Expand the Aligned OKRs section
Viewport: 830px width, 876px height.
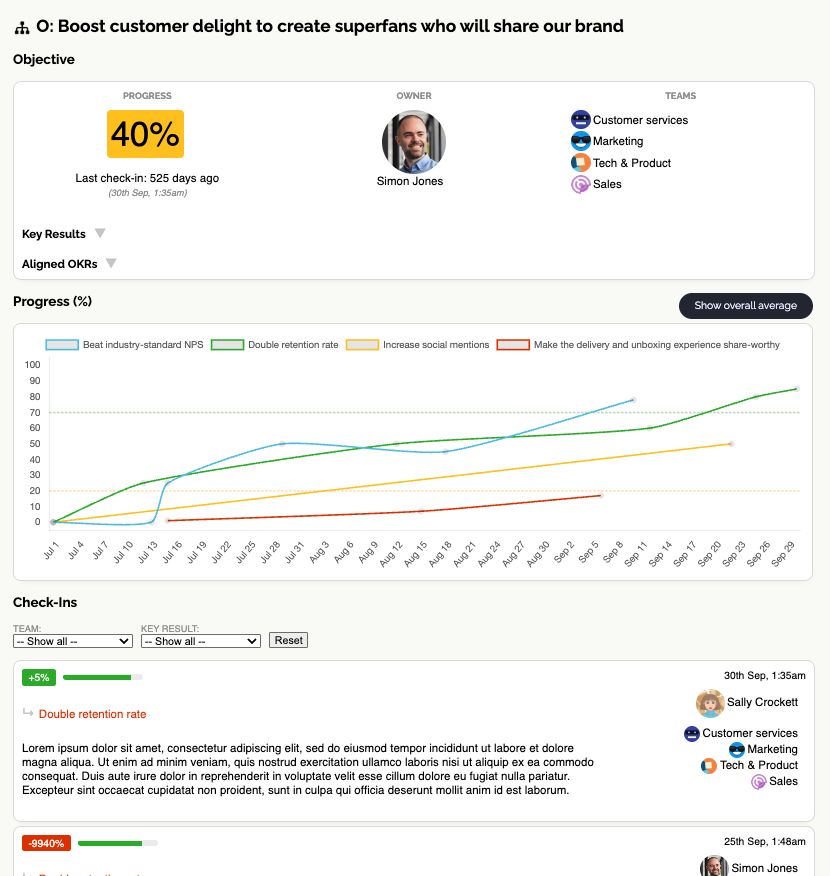click(68, 263)
